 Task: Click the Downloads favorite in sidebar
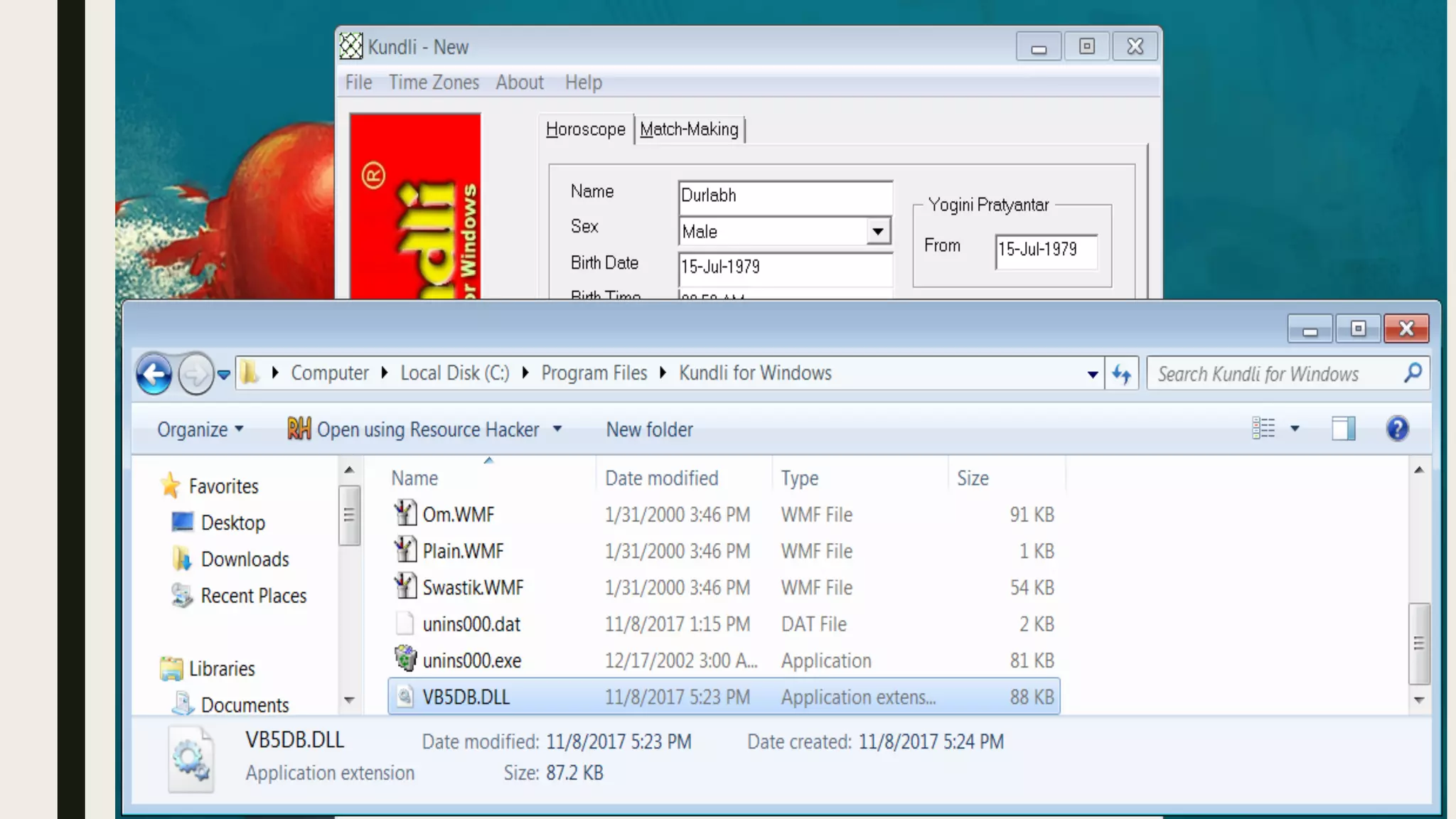tap(245, 560)
